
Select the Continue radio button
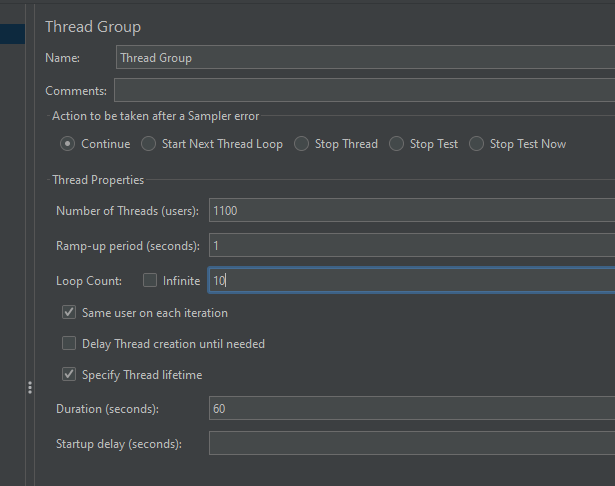pos(67,144)
